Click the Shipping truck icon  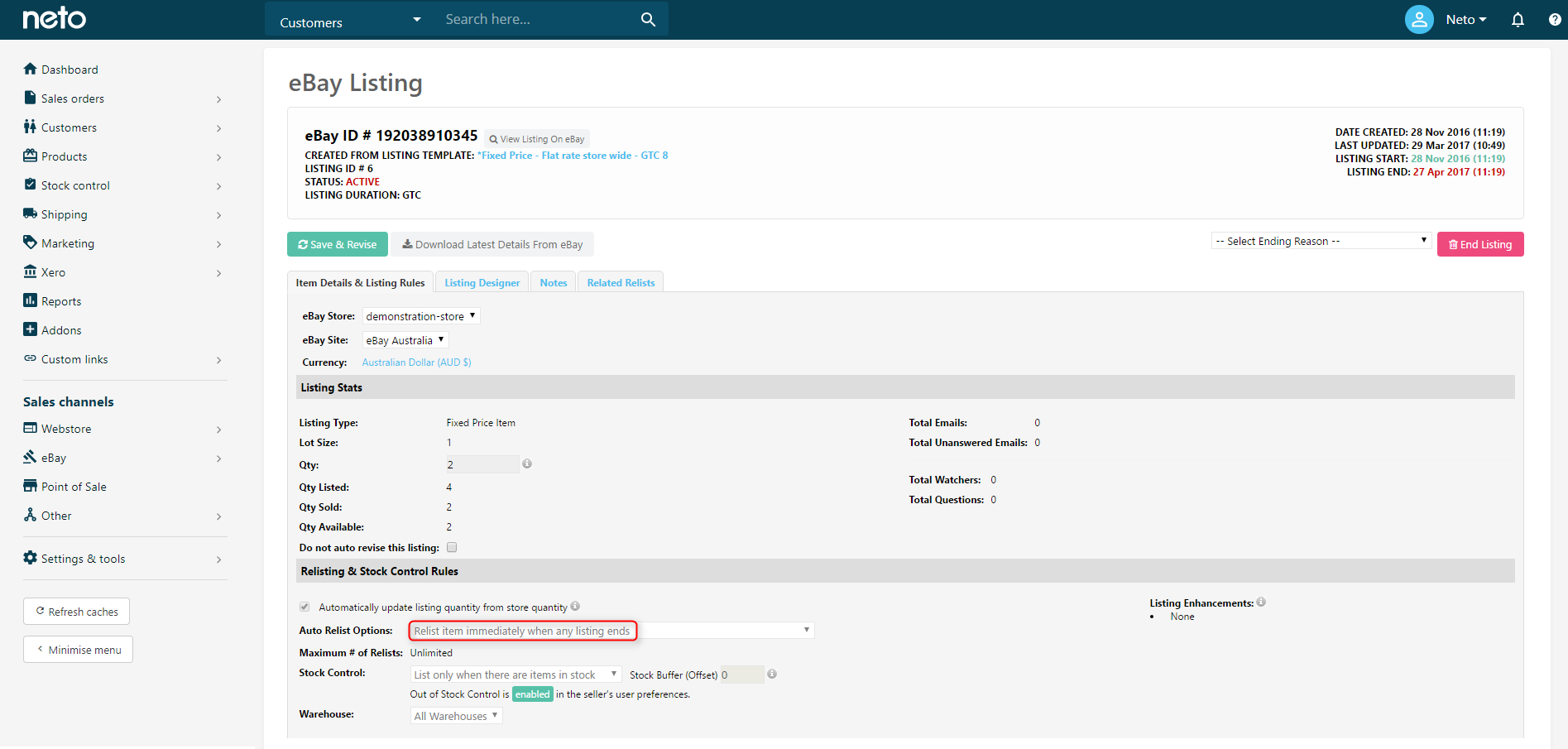click(x=31, y=214)
